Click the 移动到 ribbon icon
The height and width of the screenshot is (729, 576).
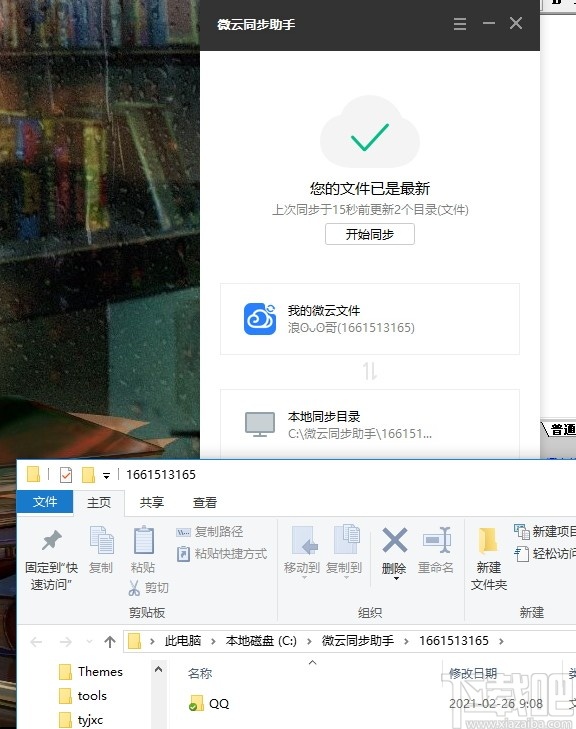[304, 540]
